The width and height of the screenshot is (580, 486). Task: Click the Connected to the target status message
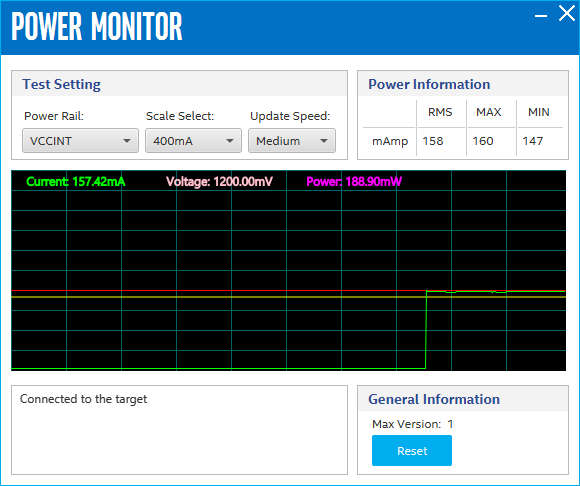[83, 399]
